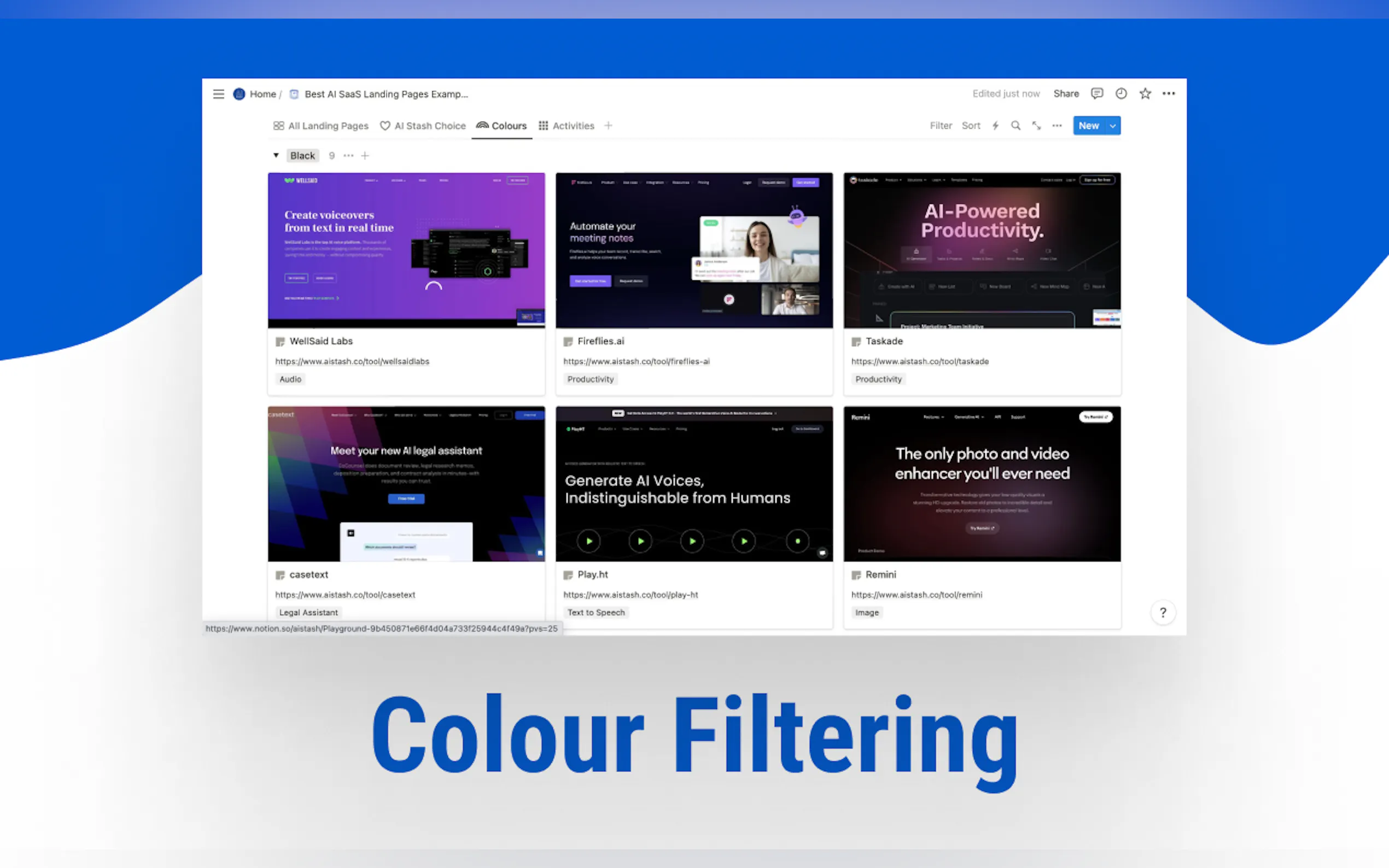Click the lightning automations icon
This screenshot has width=1389, height=868.
996,126
